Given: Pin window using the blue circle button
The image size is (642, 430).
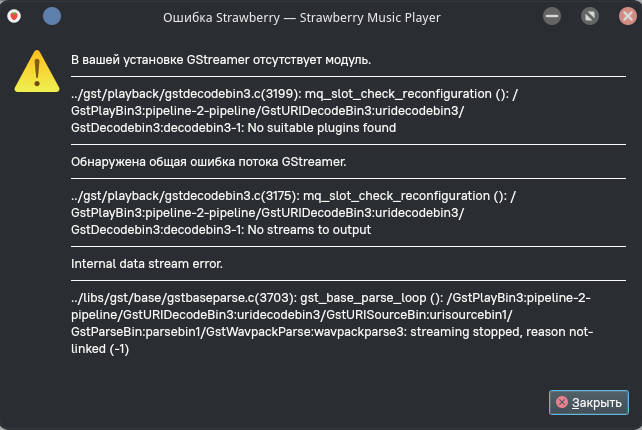Looking at the screenshot, I should click(x=51, y=17).
